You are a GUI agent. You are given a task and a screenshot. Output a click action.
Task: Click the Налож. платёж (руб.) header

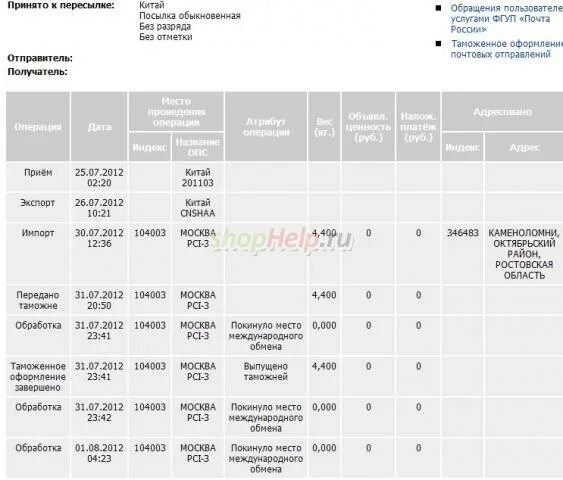click(418, 127)
